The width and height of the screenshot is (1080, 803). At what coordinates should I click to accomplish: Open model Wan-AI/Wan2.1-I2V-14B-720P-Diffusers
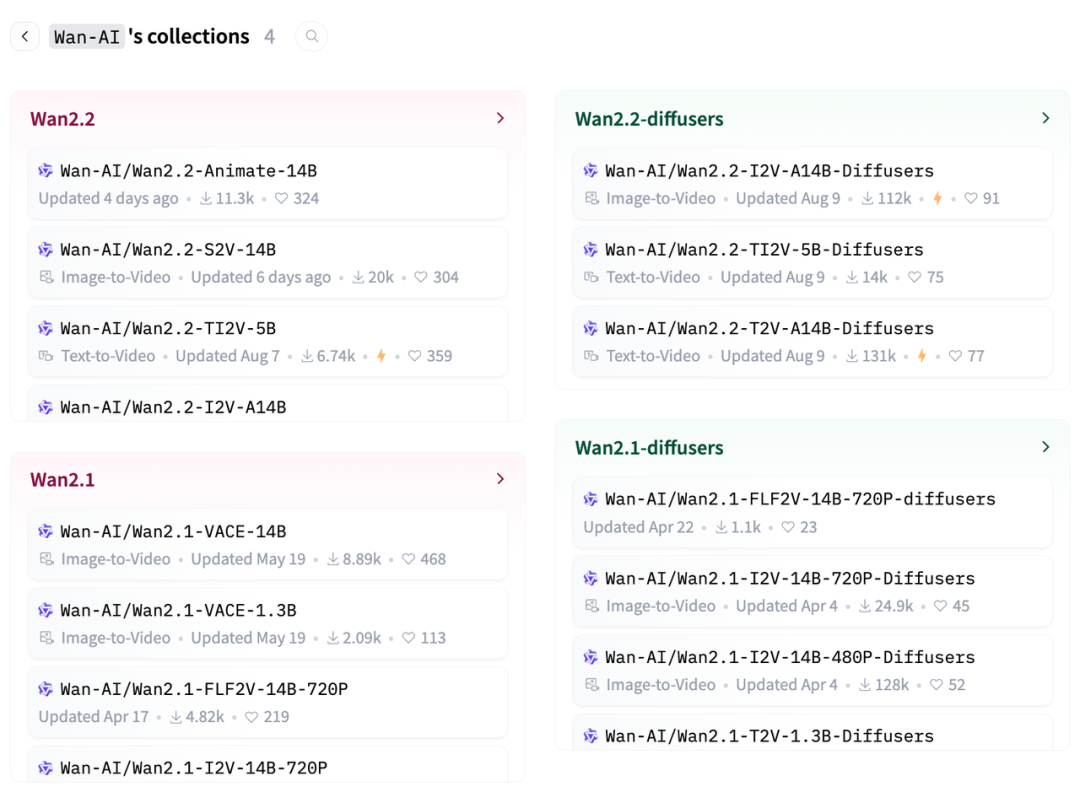coord(812,591)
